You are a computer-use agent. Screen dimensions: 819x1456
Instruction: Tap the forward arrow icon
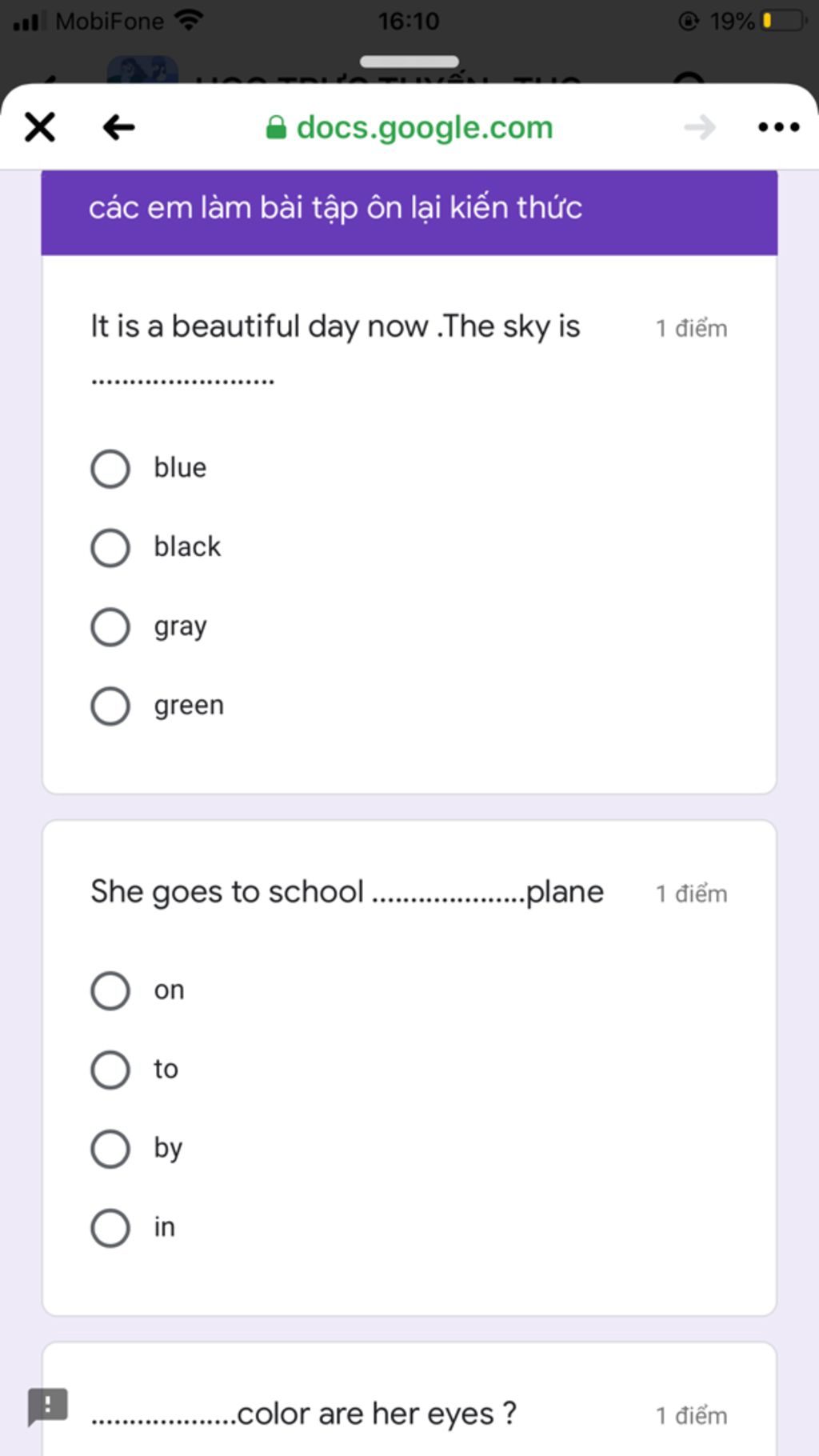(x=700, y=127)
